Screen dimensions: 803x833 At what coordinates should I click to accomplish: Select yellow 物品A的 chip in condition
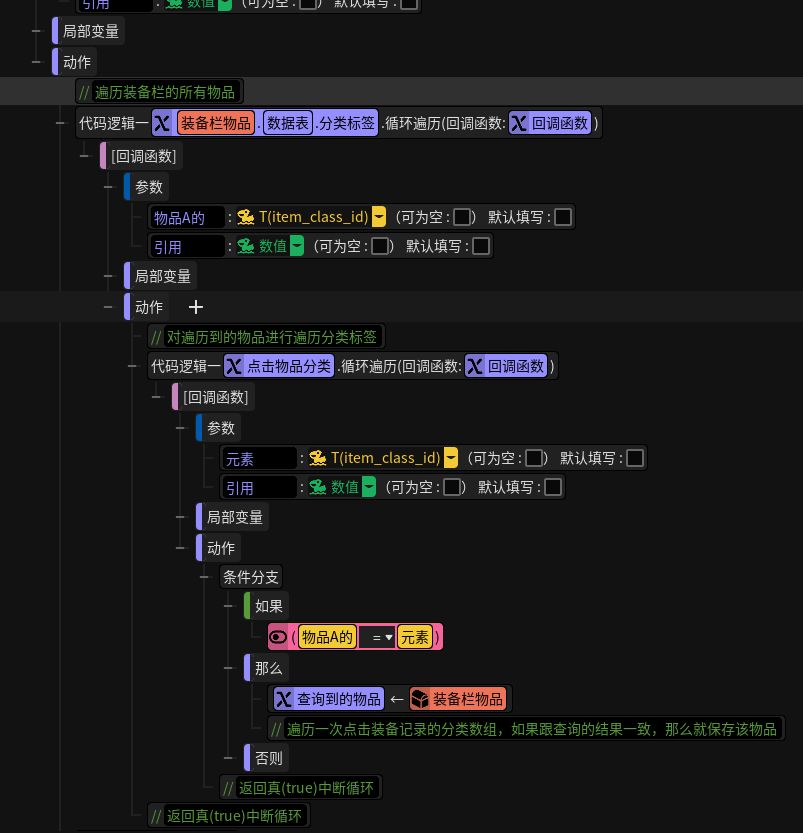327,637
